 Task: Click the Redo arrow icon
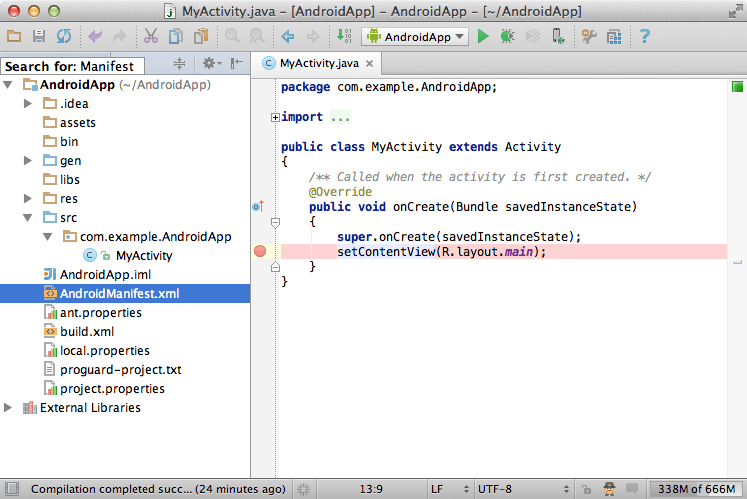(120, 36)
